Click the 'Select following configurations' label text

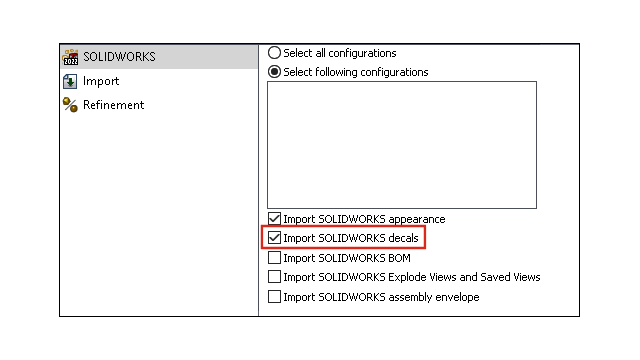[x=356, y=72]
